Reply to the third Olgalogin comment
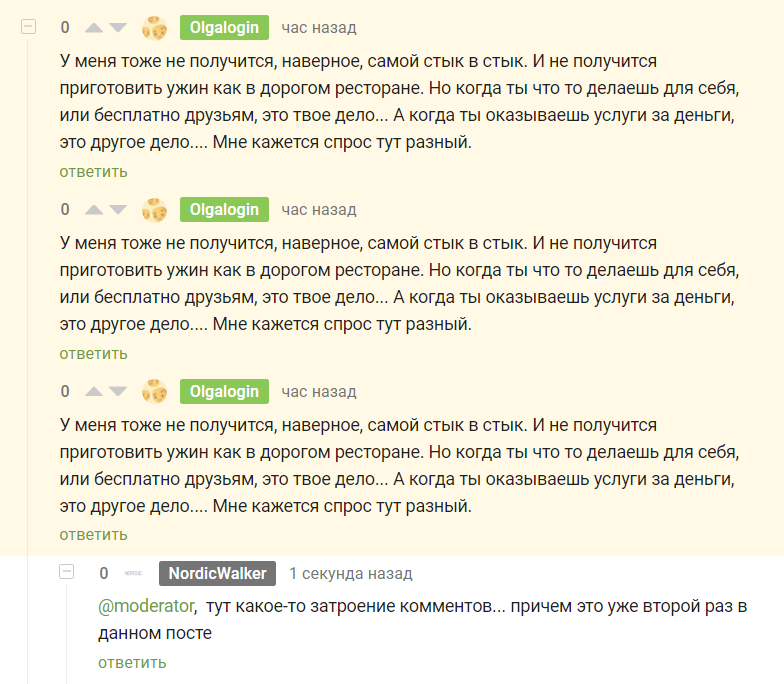The height and width of the screenshot is (684, 784). 93,535
